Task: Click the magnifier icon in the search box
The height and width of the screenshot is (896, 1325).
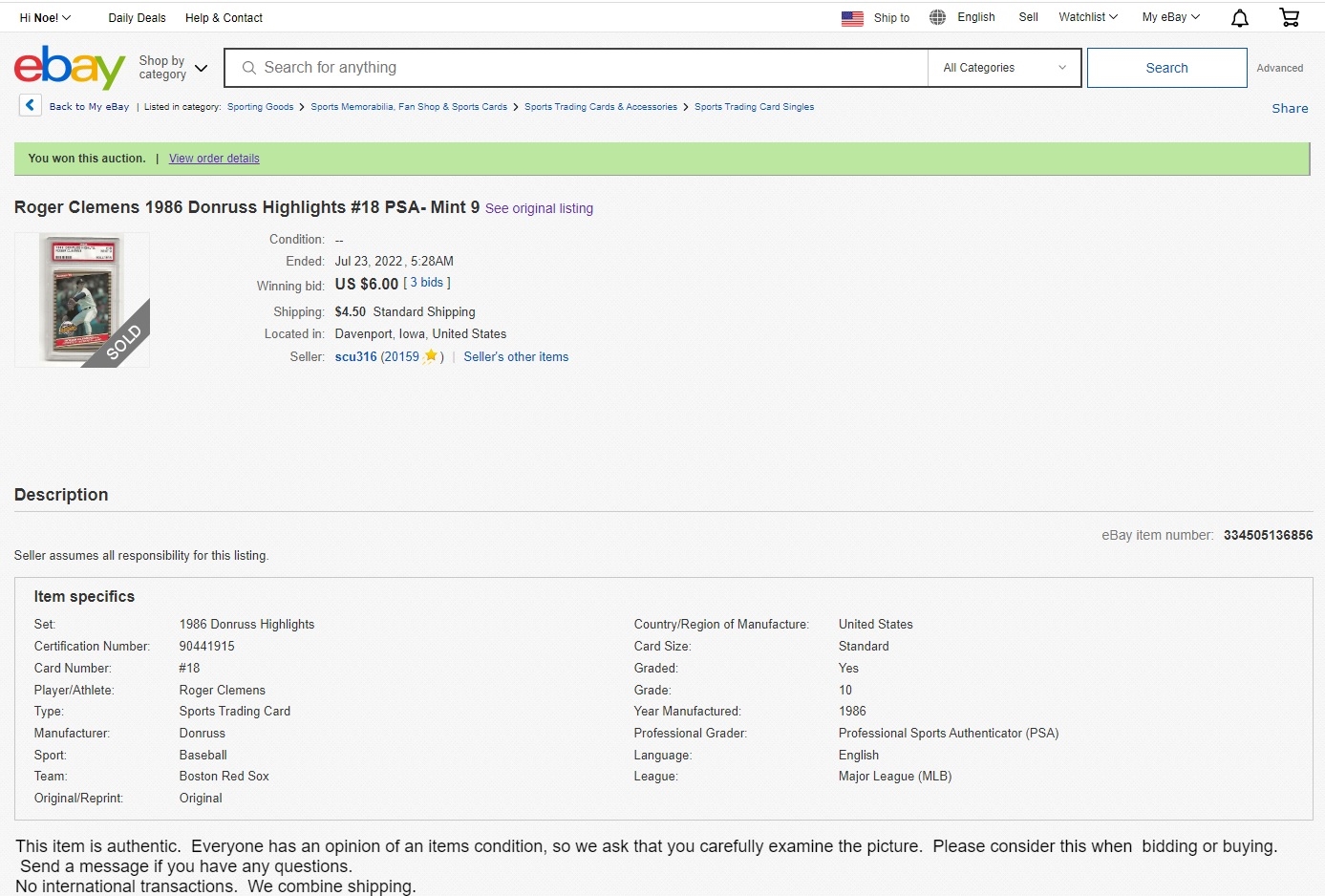Action: (x=249, y=68)
